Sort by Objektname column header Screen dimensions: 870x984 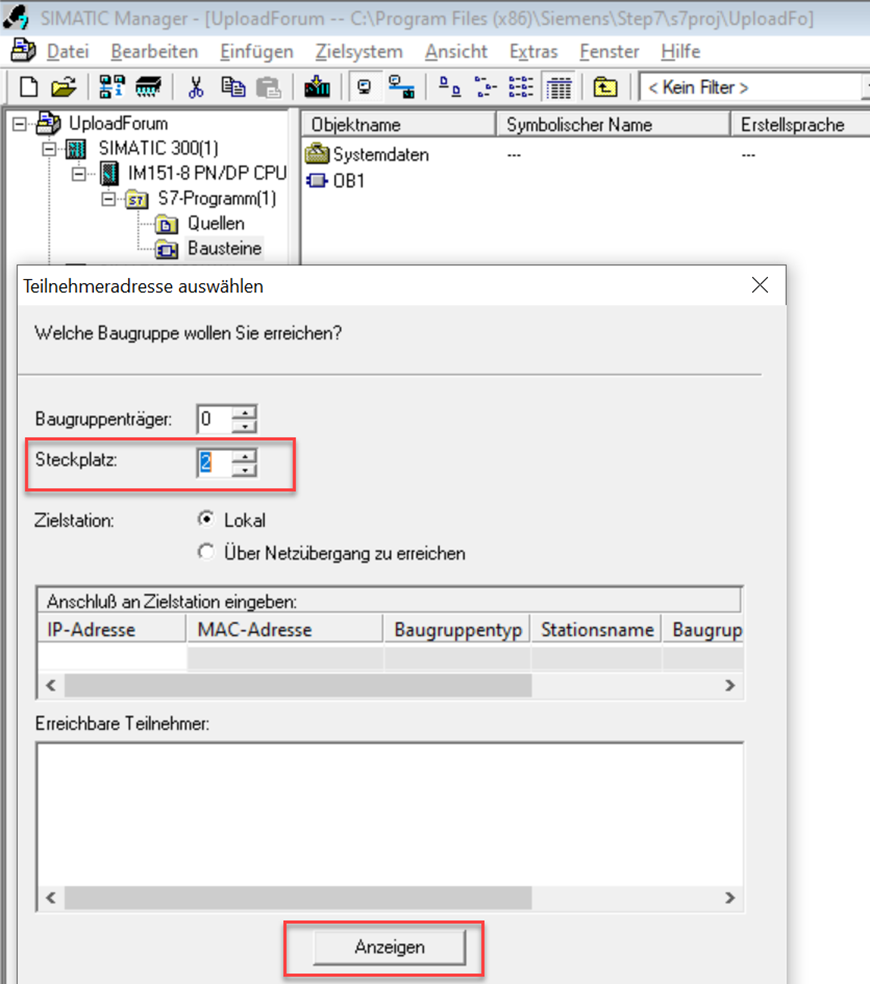(x=399, y=124)
